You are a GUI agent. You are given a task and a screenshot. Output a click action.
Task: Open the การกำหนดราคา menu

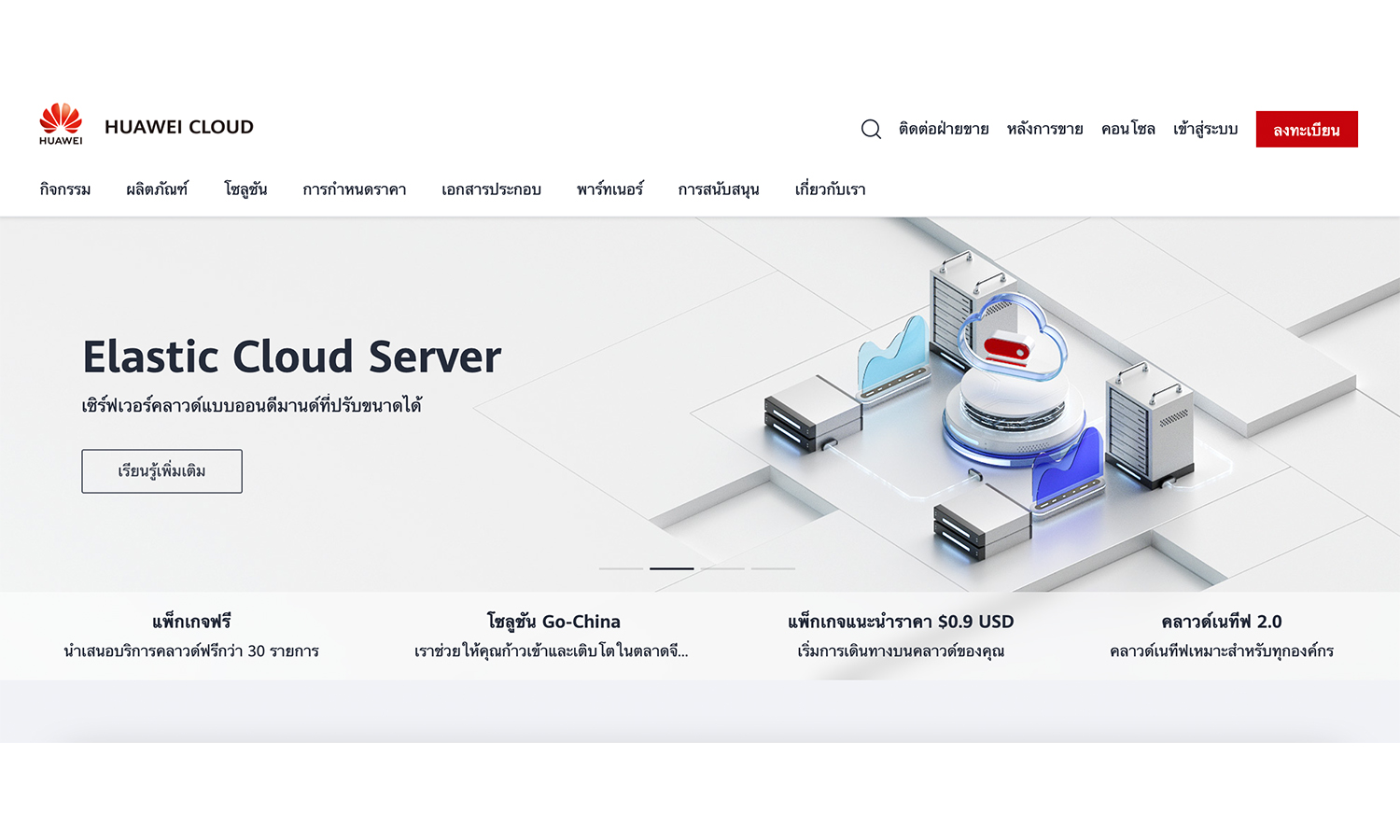(x=355, y=189)
